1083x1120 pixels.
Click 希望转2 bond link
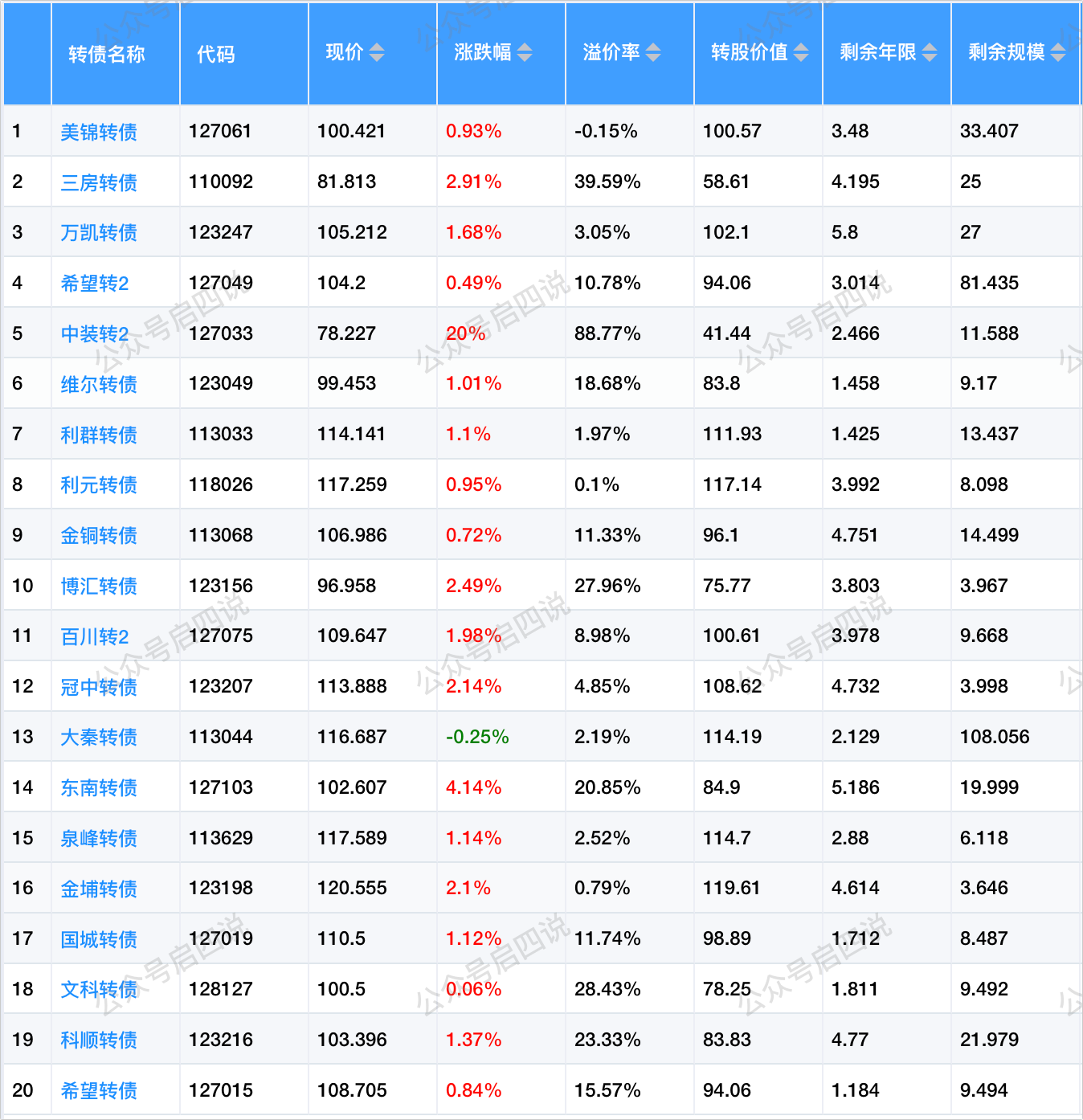[95, 283]
